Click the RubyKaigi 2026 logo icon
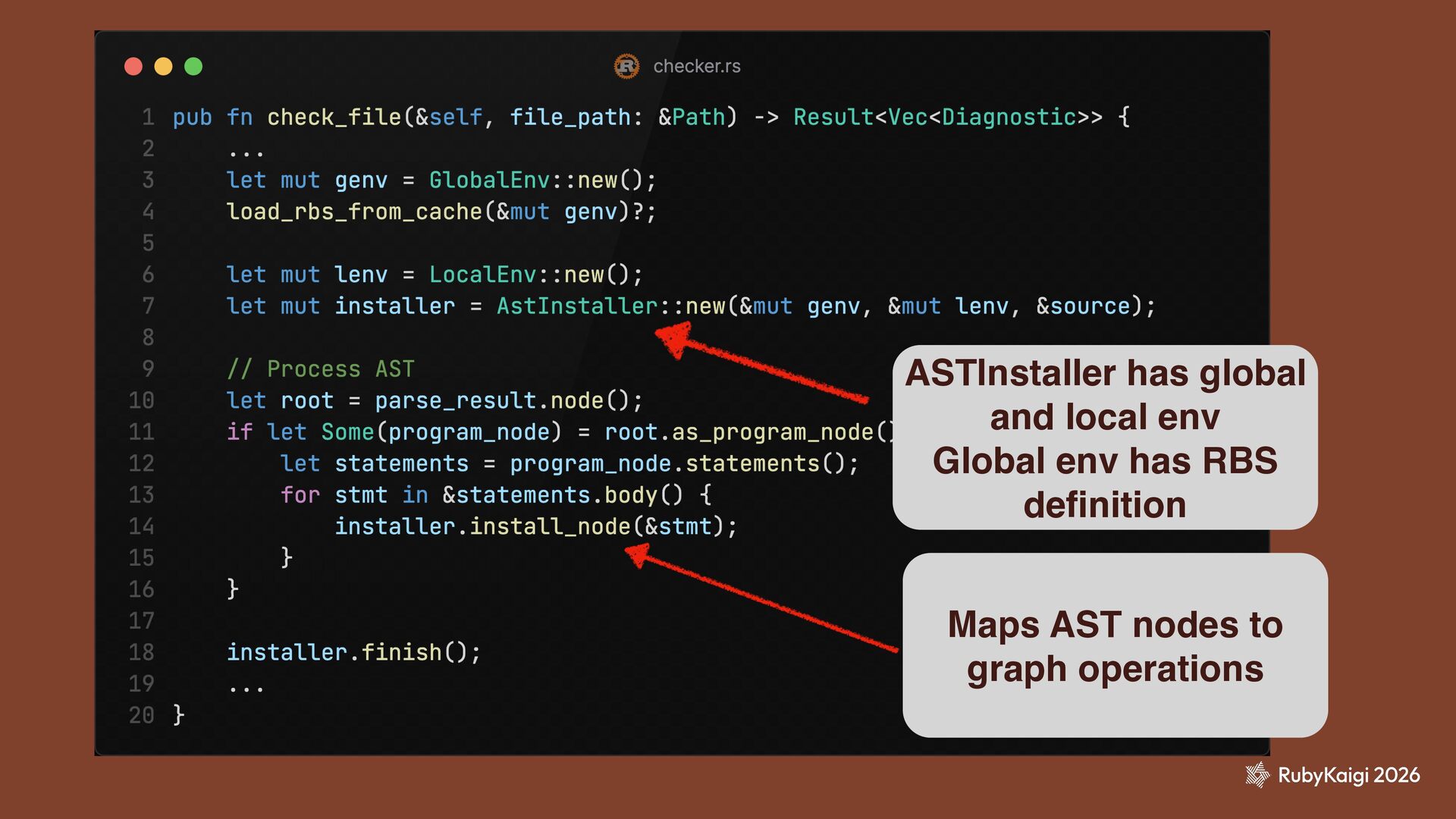 (x=1257, y=775)
